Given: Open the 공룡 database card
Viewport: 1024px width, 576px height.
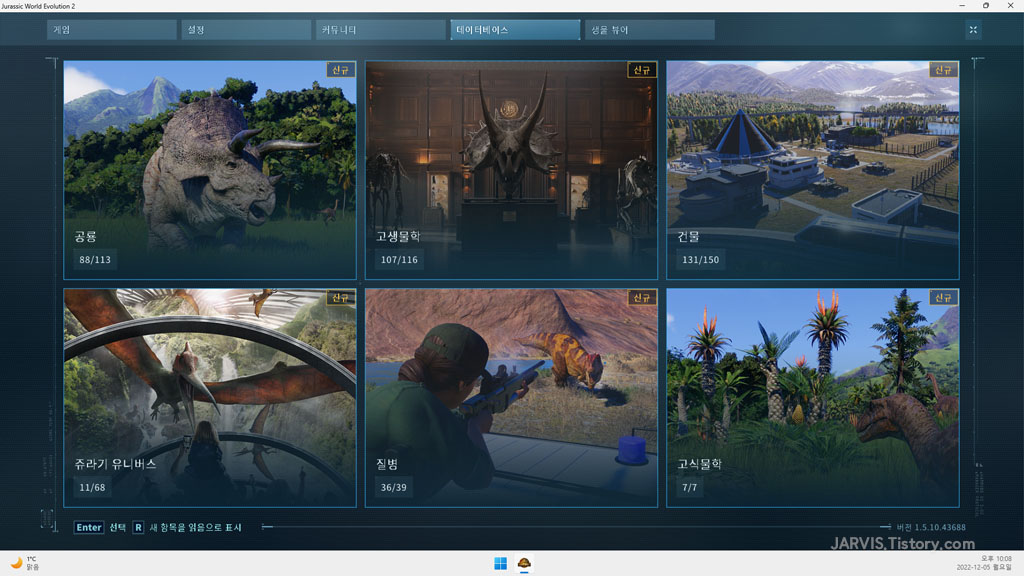Looking at the screenshot, I should point(210,170).
